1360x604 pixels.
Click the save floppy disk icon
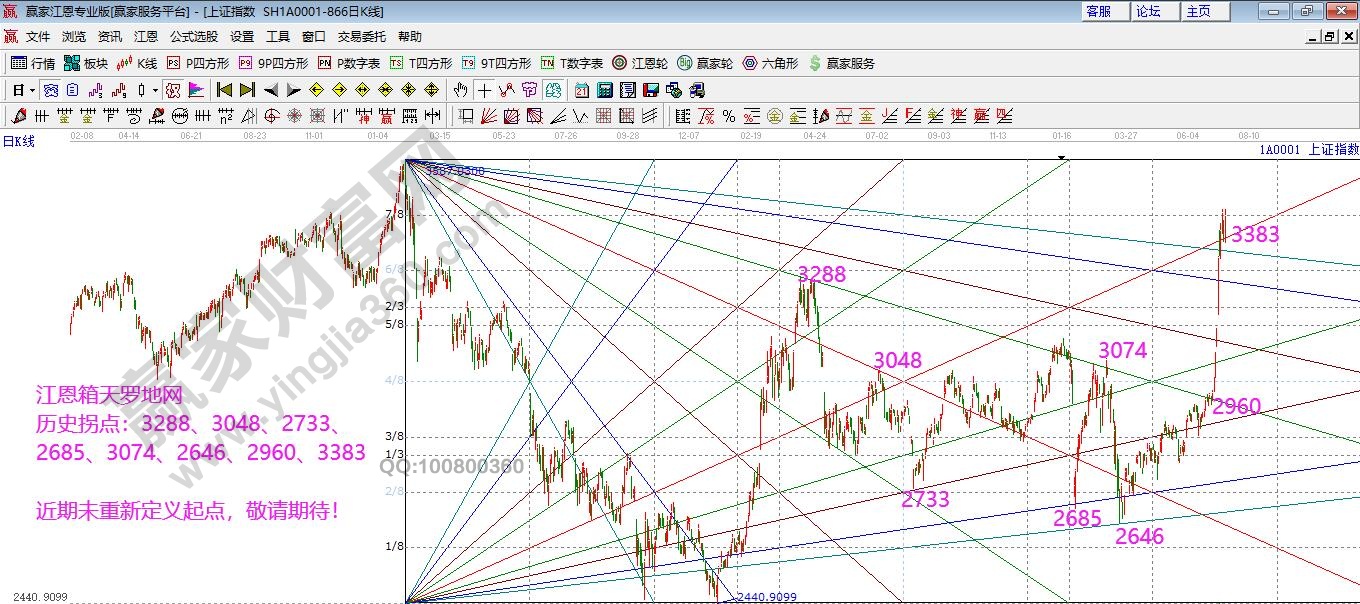tap(651, 90)
